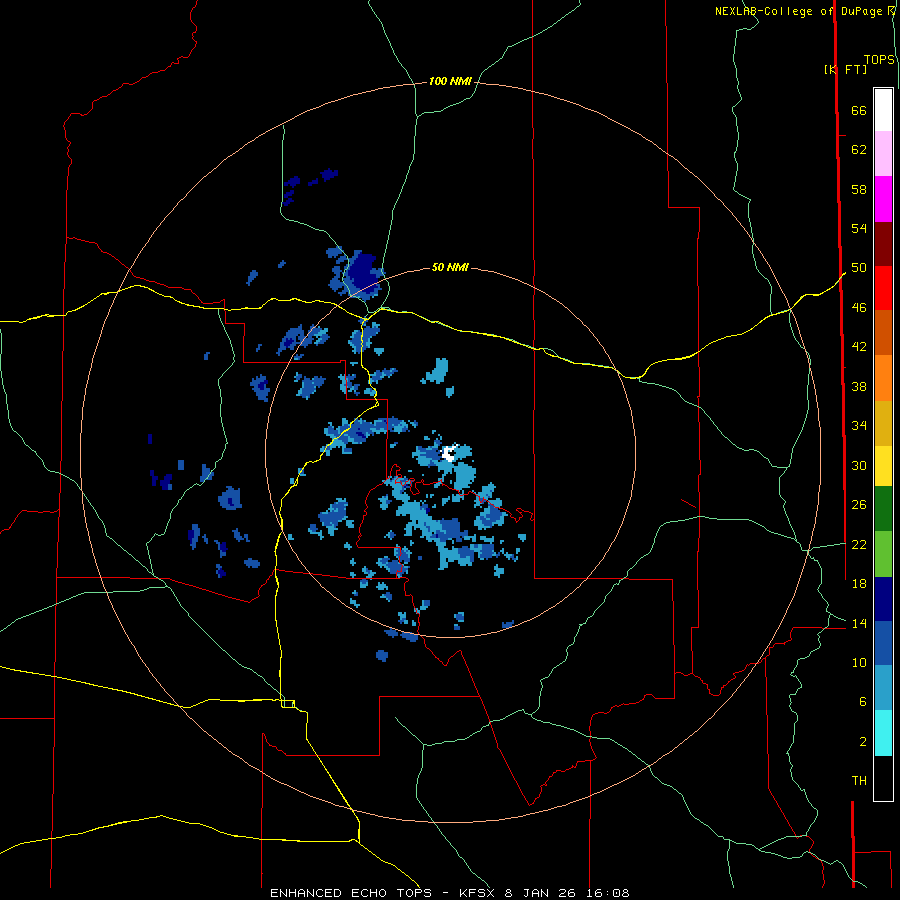Click the white swatch in the tops legend
Image resolution: width=900 pixels, height=900 pixels.
click(883, 110)
